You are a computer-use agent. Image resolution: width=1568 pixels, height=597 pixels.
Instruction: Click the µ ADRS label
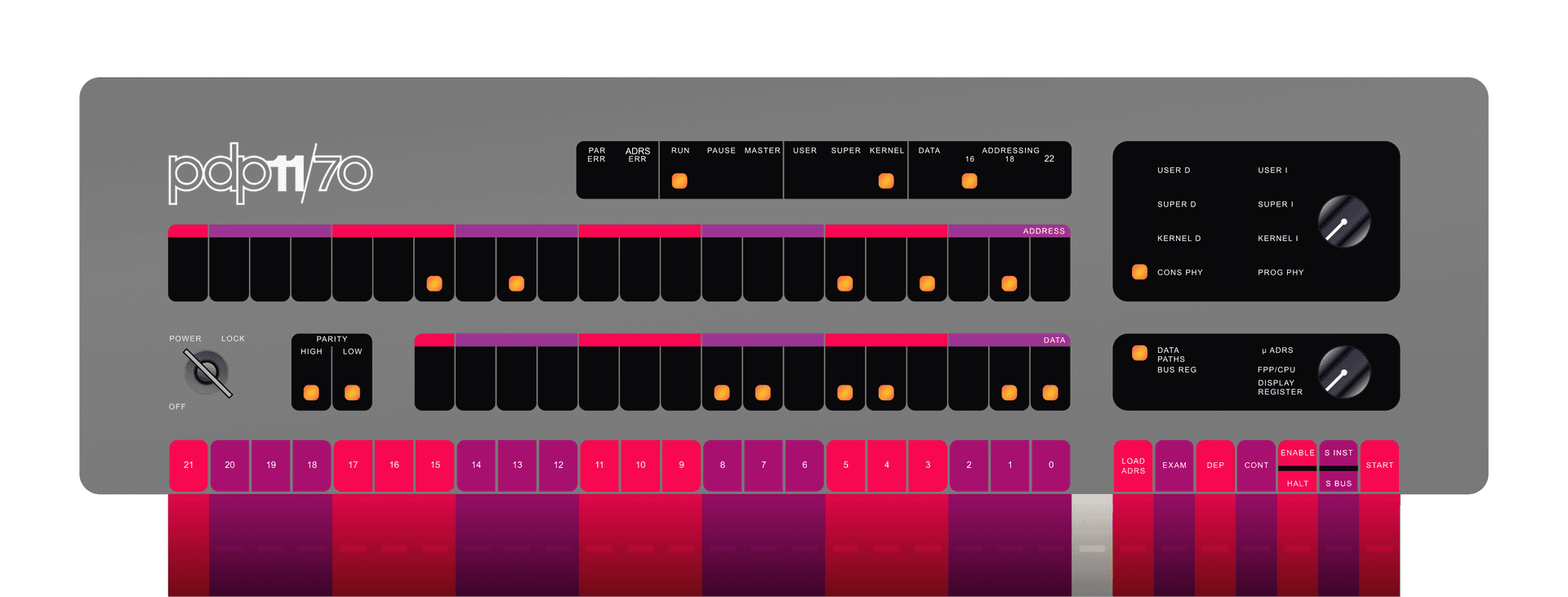pos(1277,350)
